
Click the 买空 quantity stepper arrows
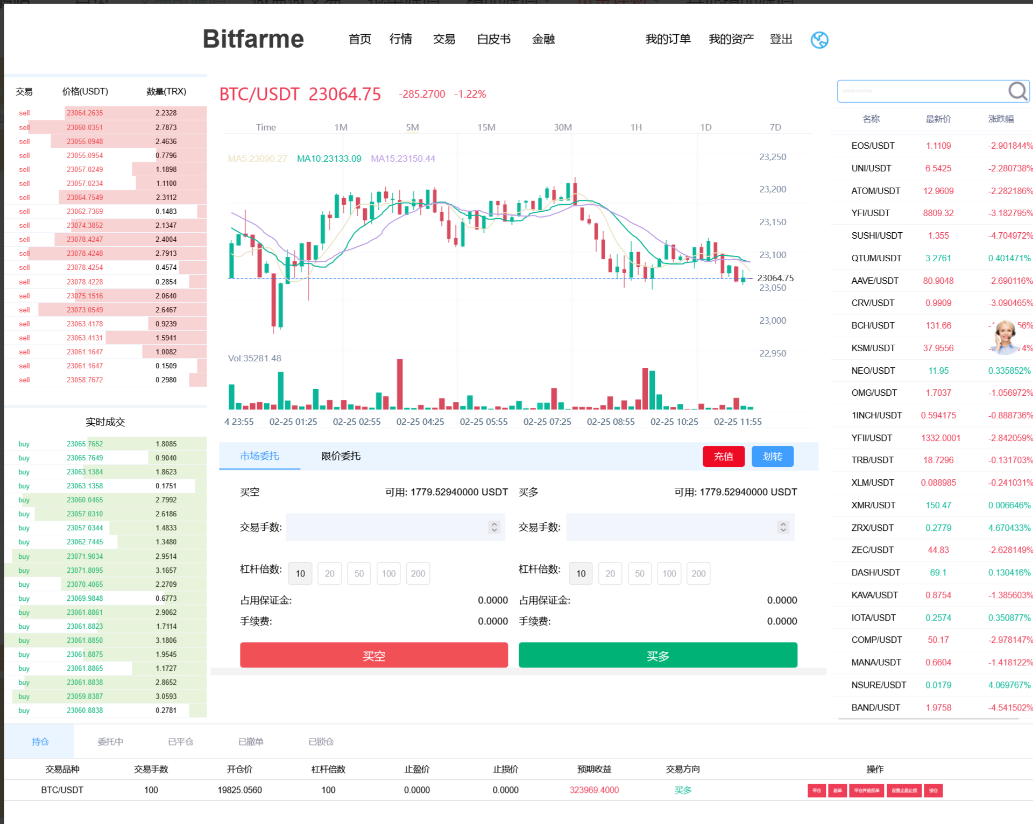(x=493, y=527)
